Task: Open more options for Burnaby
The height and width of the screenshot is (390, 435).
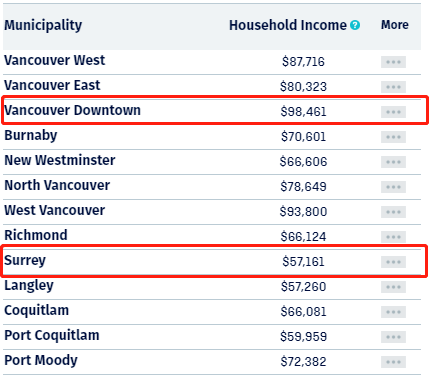Action: coord(393,137)
